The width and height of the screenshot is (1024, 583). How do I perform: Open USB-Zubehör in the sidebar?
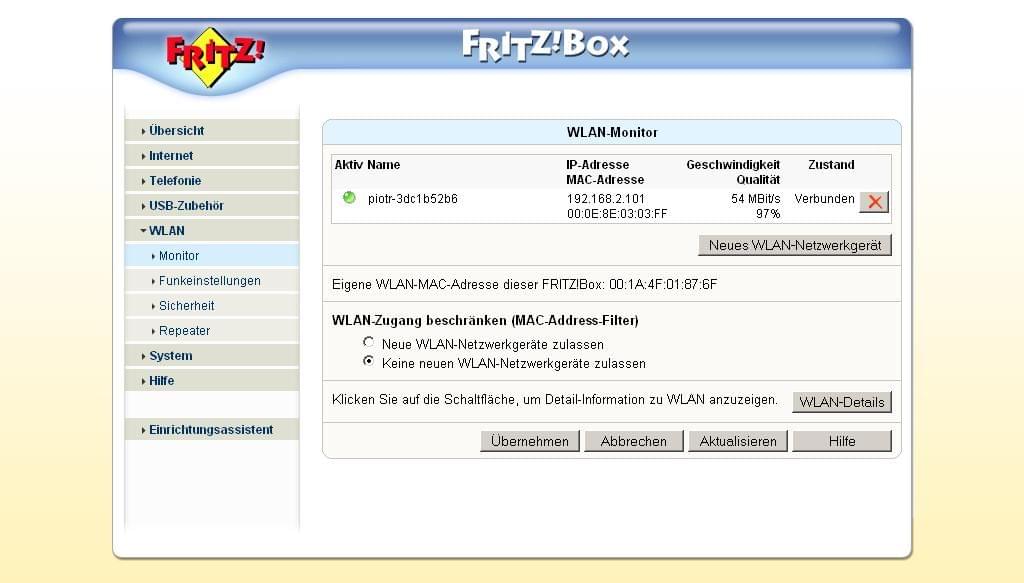point(186,206)
